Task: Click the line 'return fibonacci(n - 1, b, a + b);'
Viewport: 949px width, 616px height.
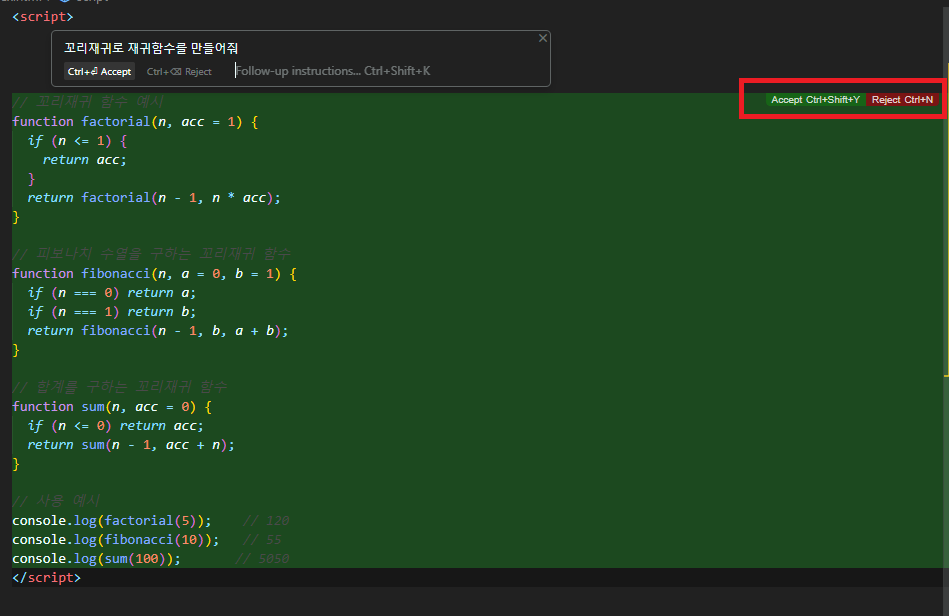Action: (x=157, y=330)
